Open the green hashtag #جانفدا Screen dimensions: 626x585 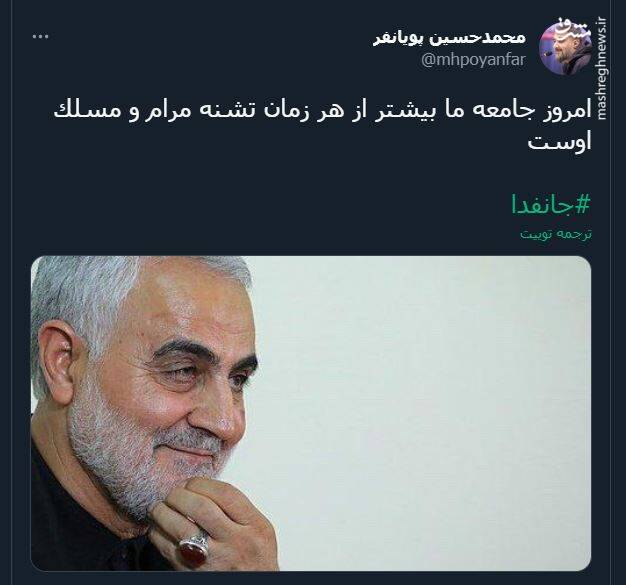pyautogui.click(x=551, y=205)
